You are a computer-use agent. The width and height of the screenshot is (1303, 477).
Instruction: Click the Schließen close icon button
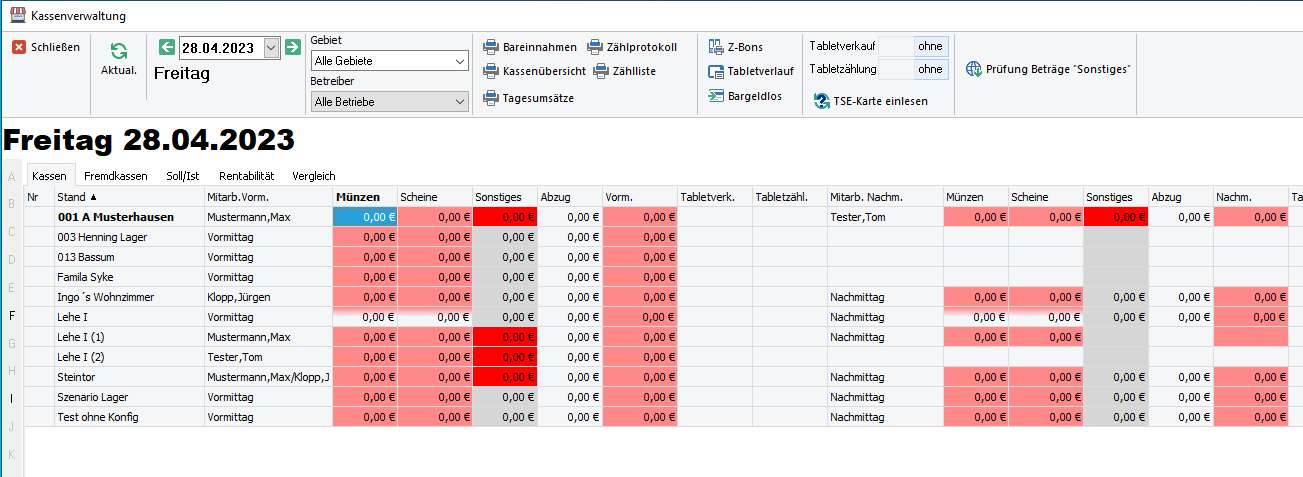point(20,47)
